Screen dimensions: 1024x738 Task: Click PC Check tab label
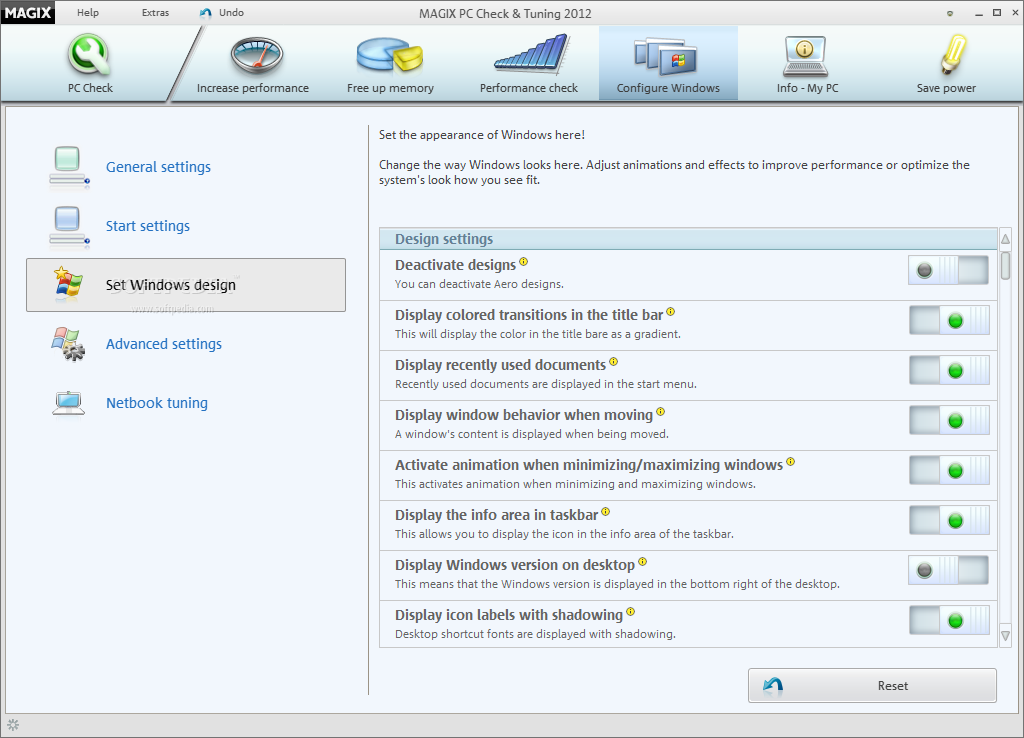pos(90,88)
